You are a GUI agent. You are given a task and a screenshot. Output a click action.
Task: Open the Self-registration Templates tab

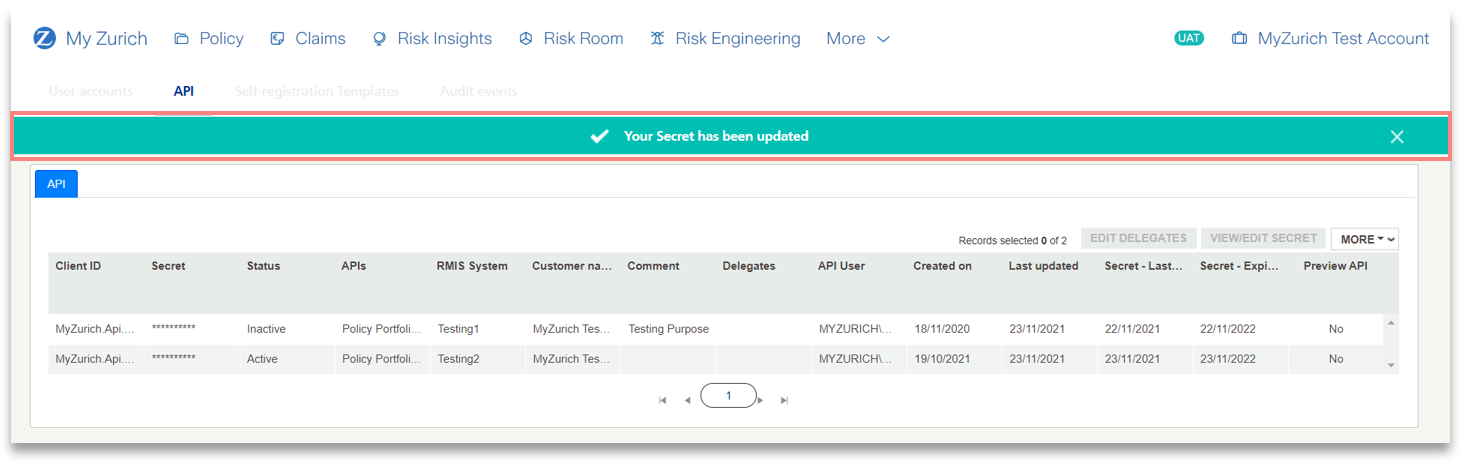[x=316, y=91]
